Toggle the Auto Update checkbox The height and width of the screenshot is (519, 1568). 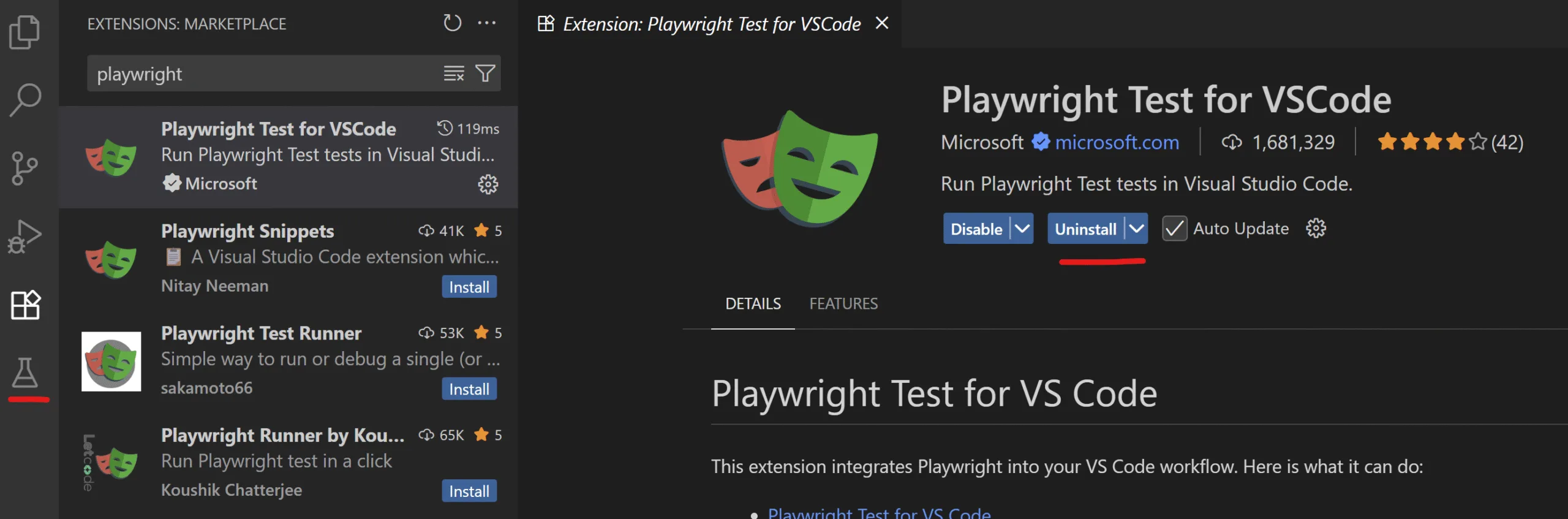(x=1174, y=229)
